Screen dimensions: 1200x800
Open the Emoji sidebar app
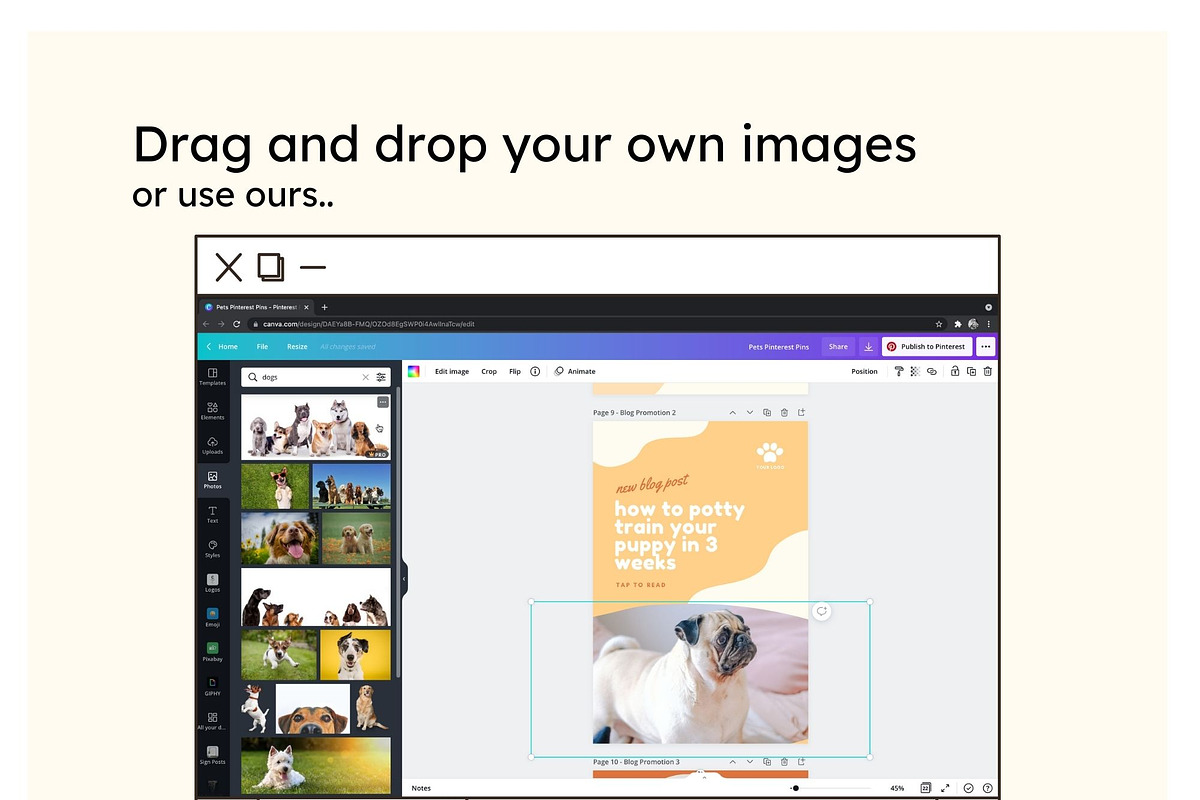[x=212, y=617]
